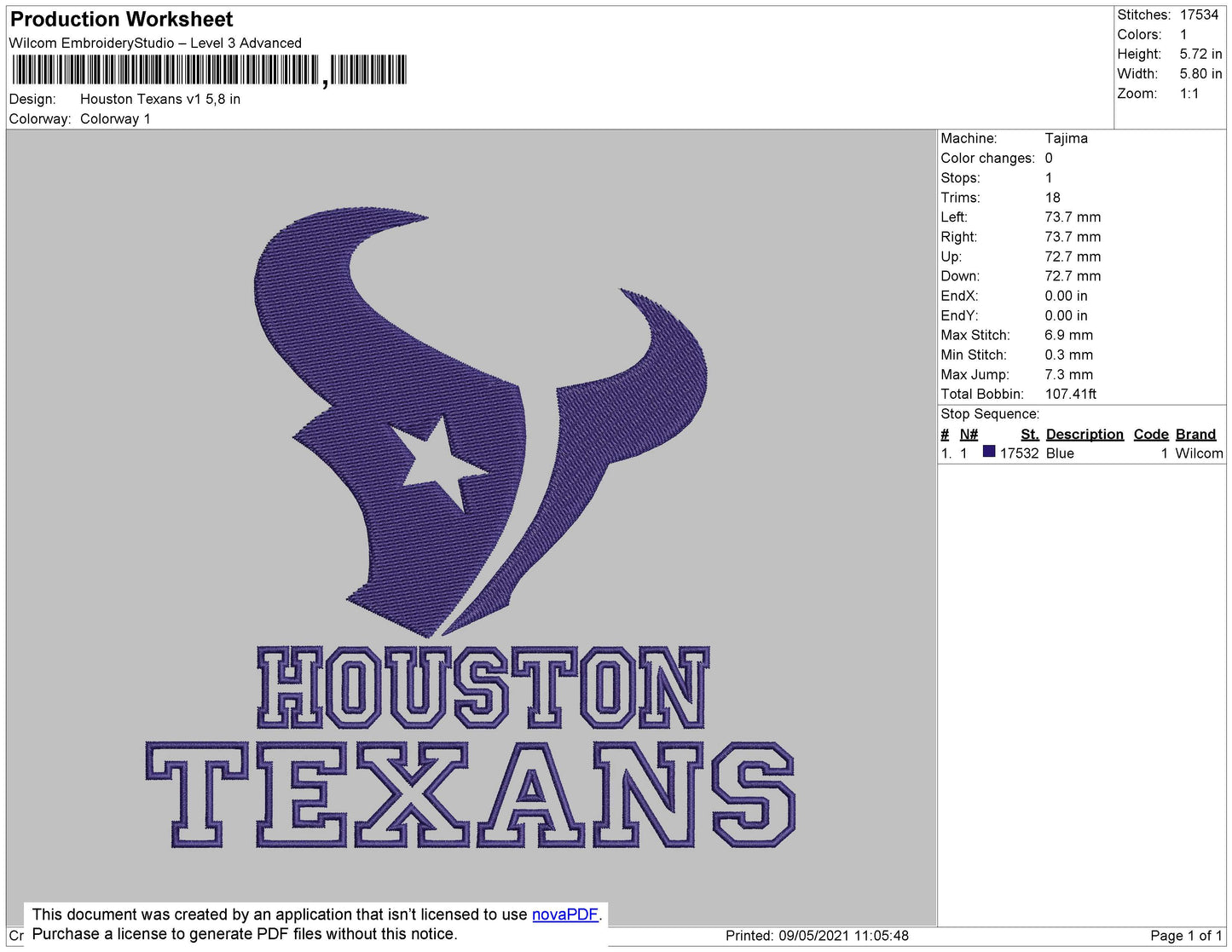Click the novaPDF hyperlink
The image size is (1232, 952).
click(565, 914)
